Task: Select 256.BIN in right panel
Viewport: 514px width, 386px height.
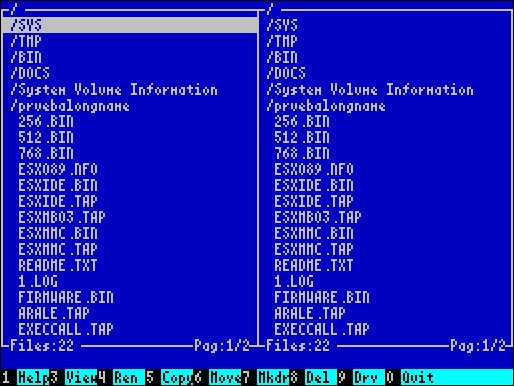Action: 302,121
